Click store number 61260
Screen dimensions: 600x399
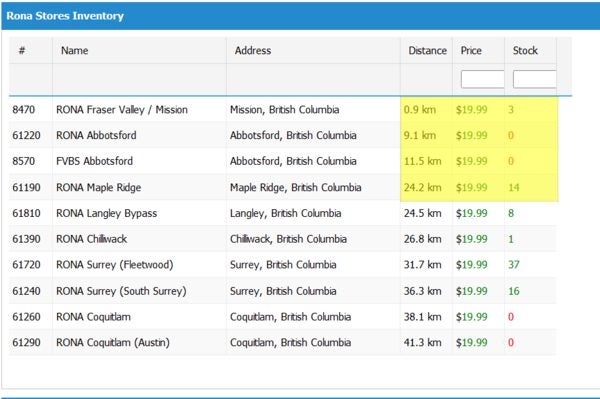[x=26, y=317]
